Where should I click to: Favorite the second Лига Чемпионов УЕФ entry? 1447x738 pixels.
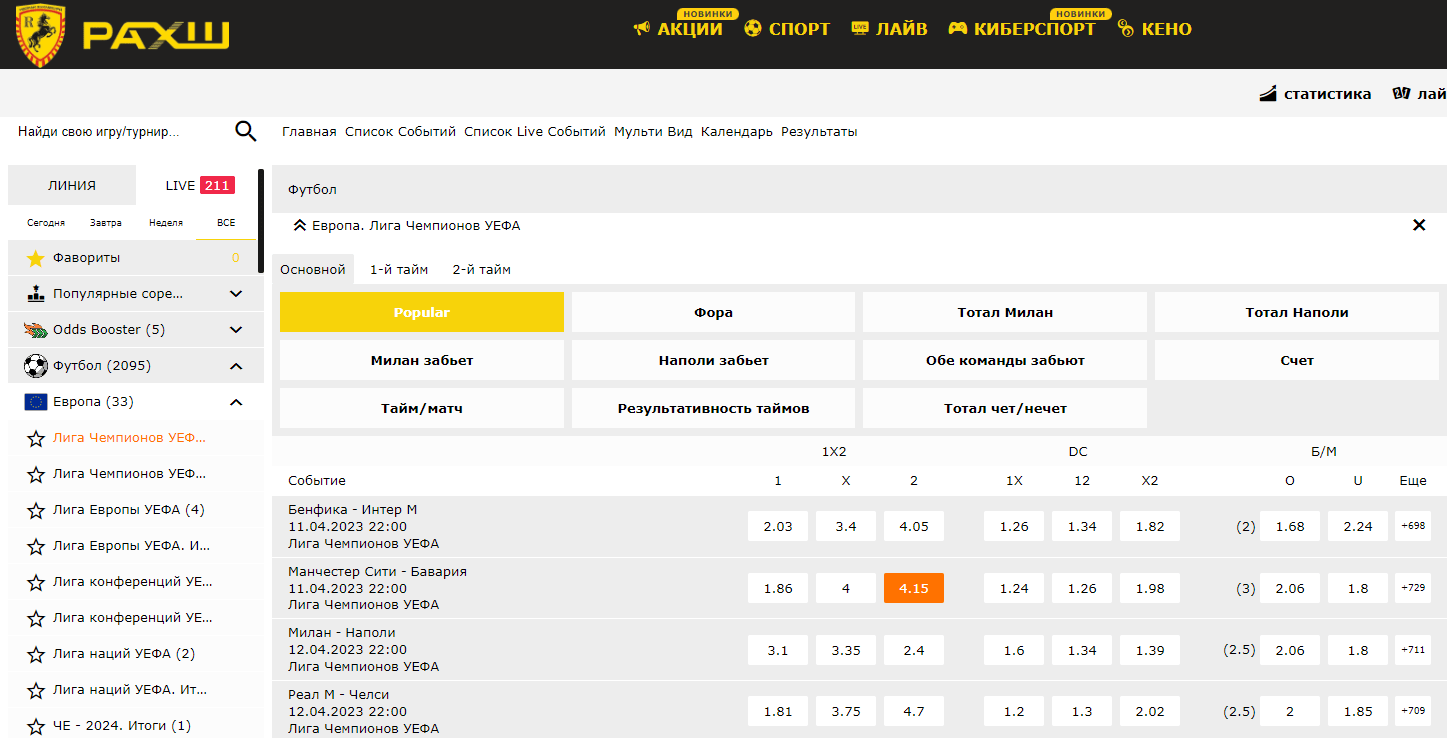36,474
